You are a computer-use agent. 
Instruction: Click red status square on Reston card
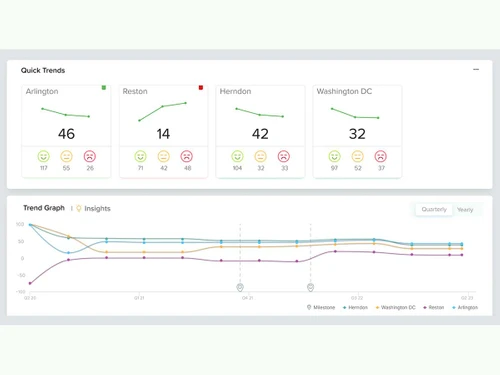[201, 88]
